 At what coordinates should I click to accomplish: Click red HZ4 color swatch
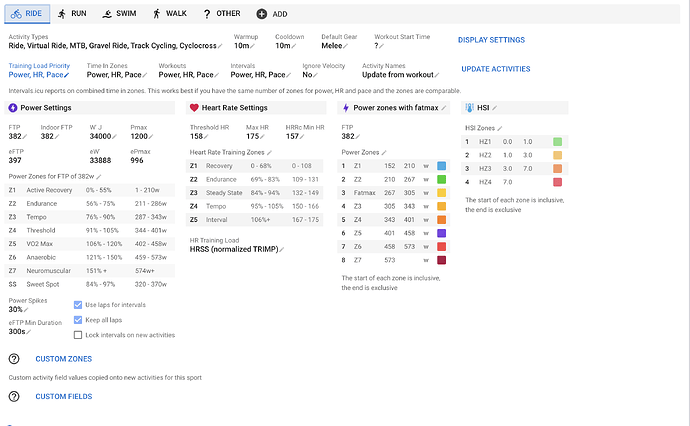[558, 182]
